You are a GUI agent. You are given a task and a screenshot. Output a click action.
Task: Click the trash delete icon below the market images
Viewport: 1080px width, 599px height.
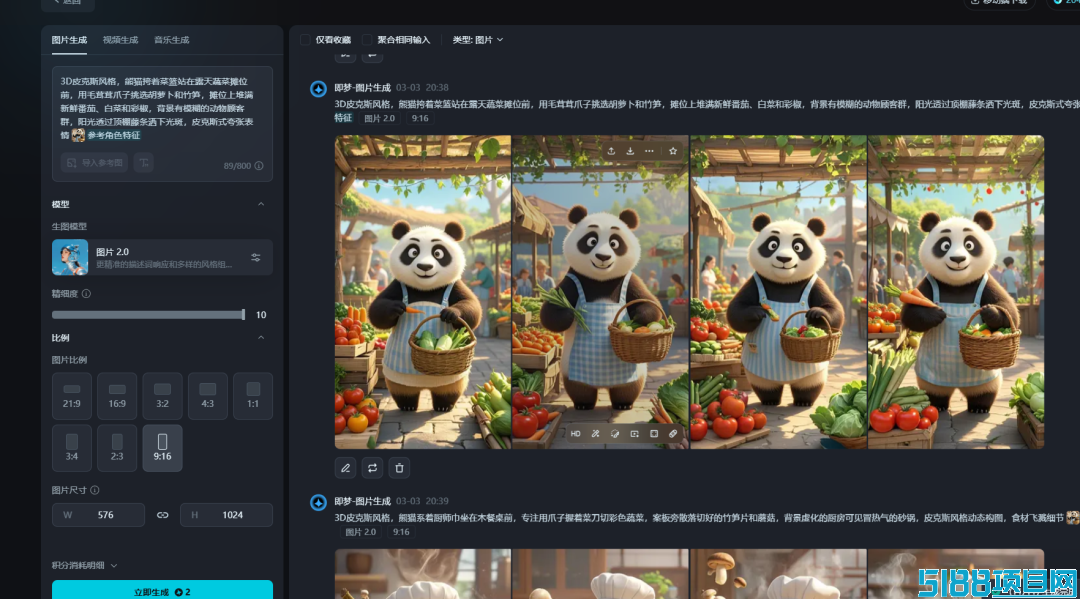pos(399,468)
